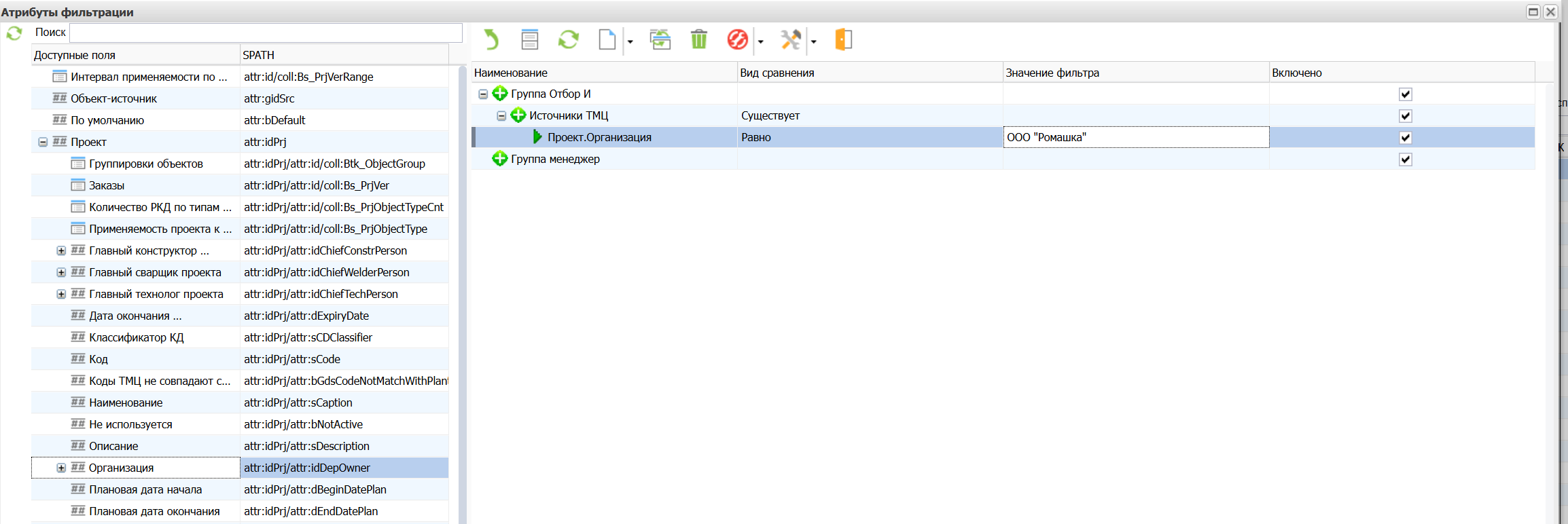Uncheck Включено for Группа Отбор И
Screen dimensions: 1568x524
(1406, 94)
